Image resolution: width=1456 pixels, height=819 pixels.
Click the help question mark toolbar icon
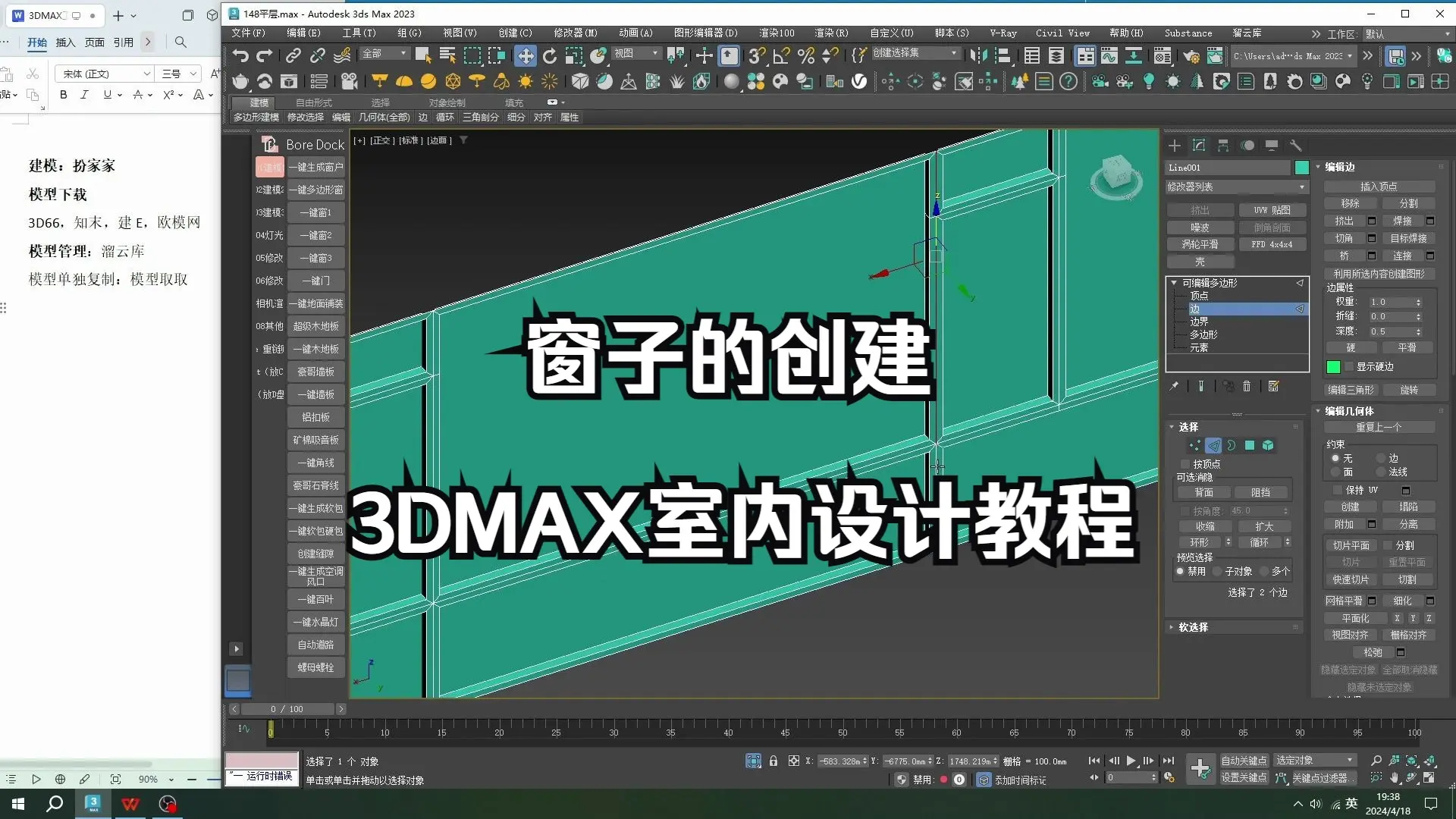click(x=1068, y=81)
